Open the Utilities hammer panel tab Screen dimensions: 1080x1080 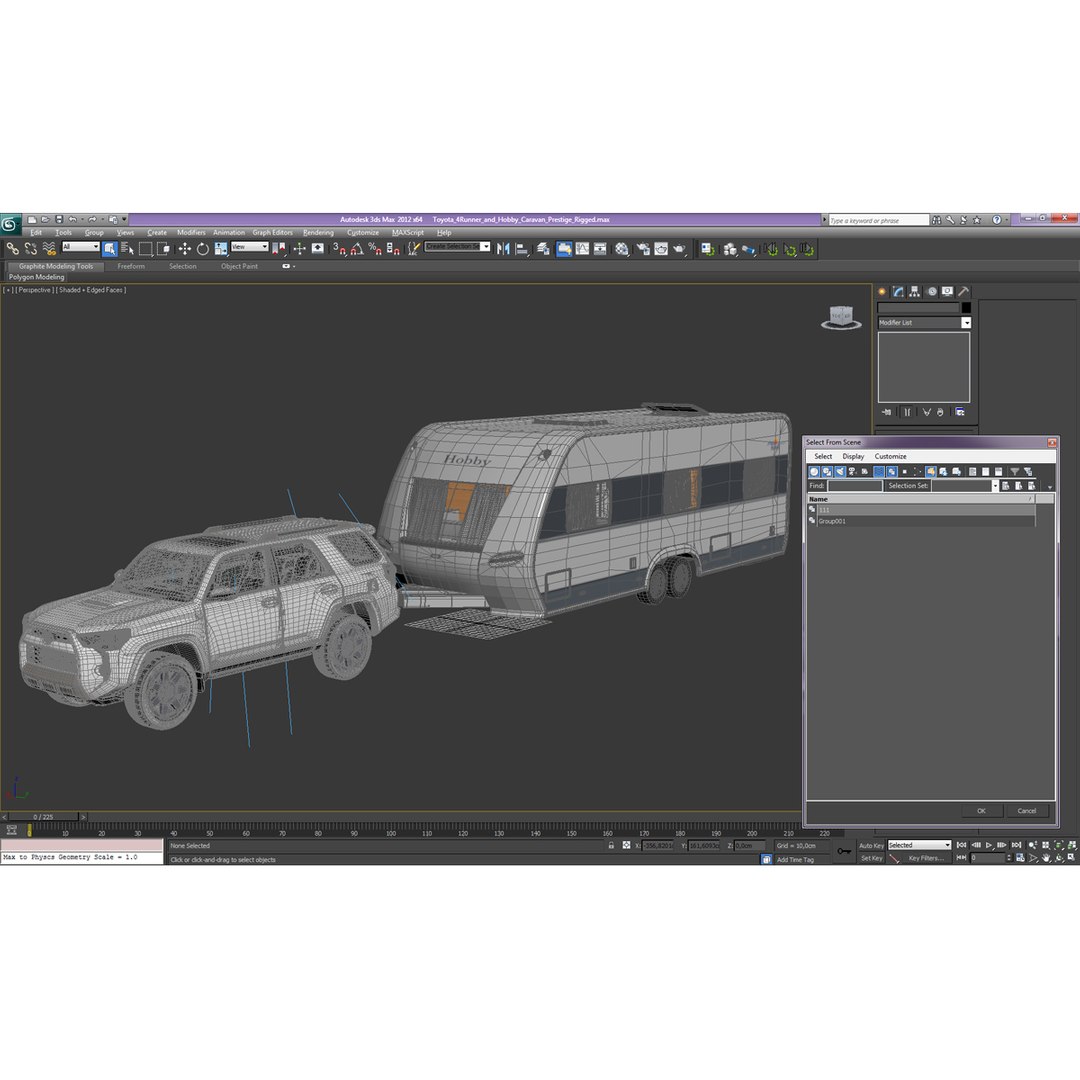click(x=964, y=291)
